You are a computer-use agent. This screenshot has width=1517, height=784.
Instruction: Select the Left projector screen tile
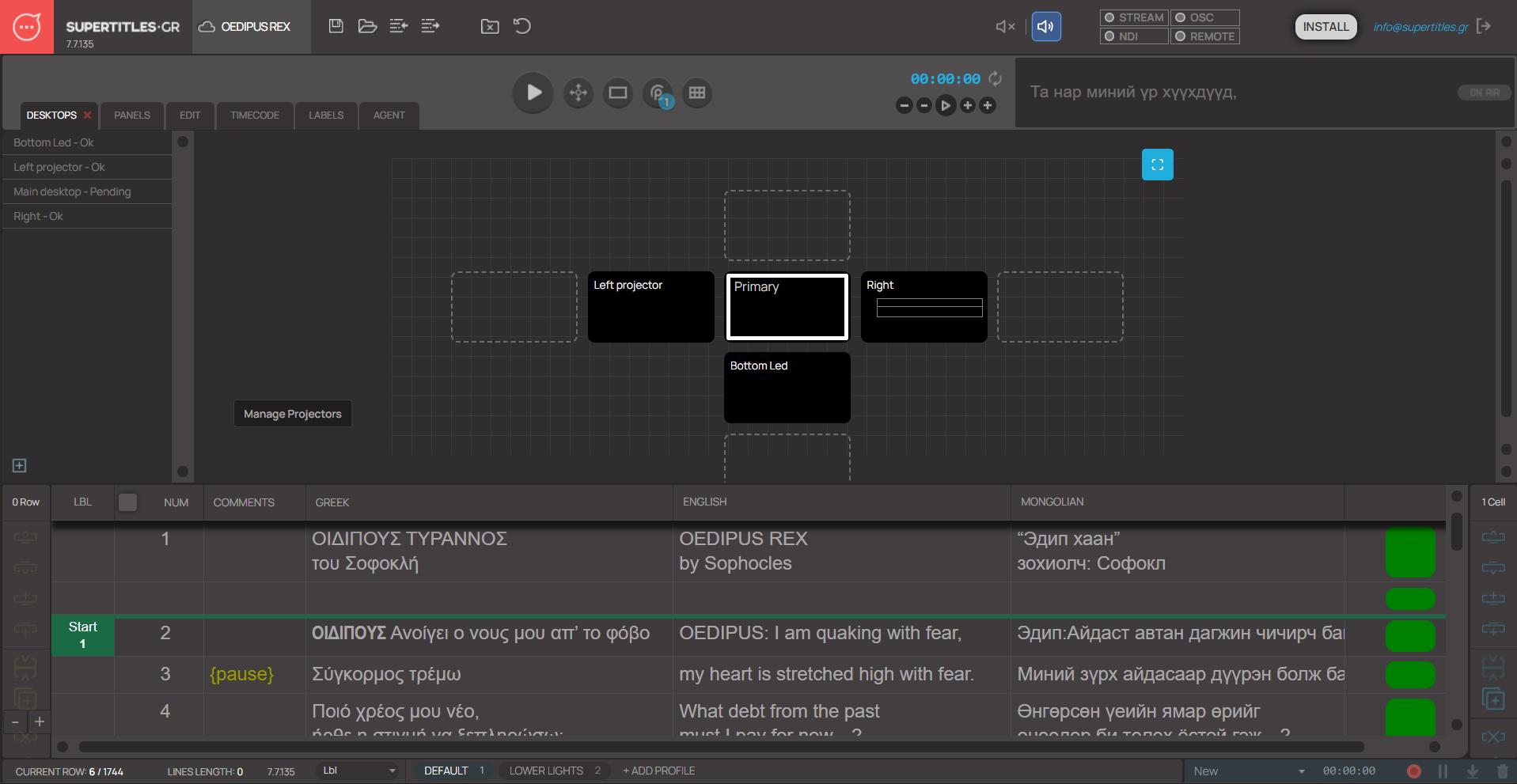[650, 307]
